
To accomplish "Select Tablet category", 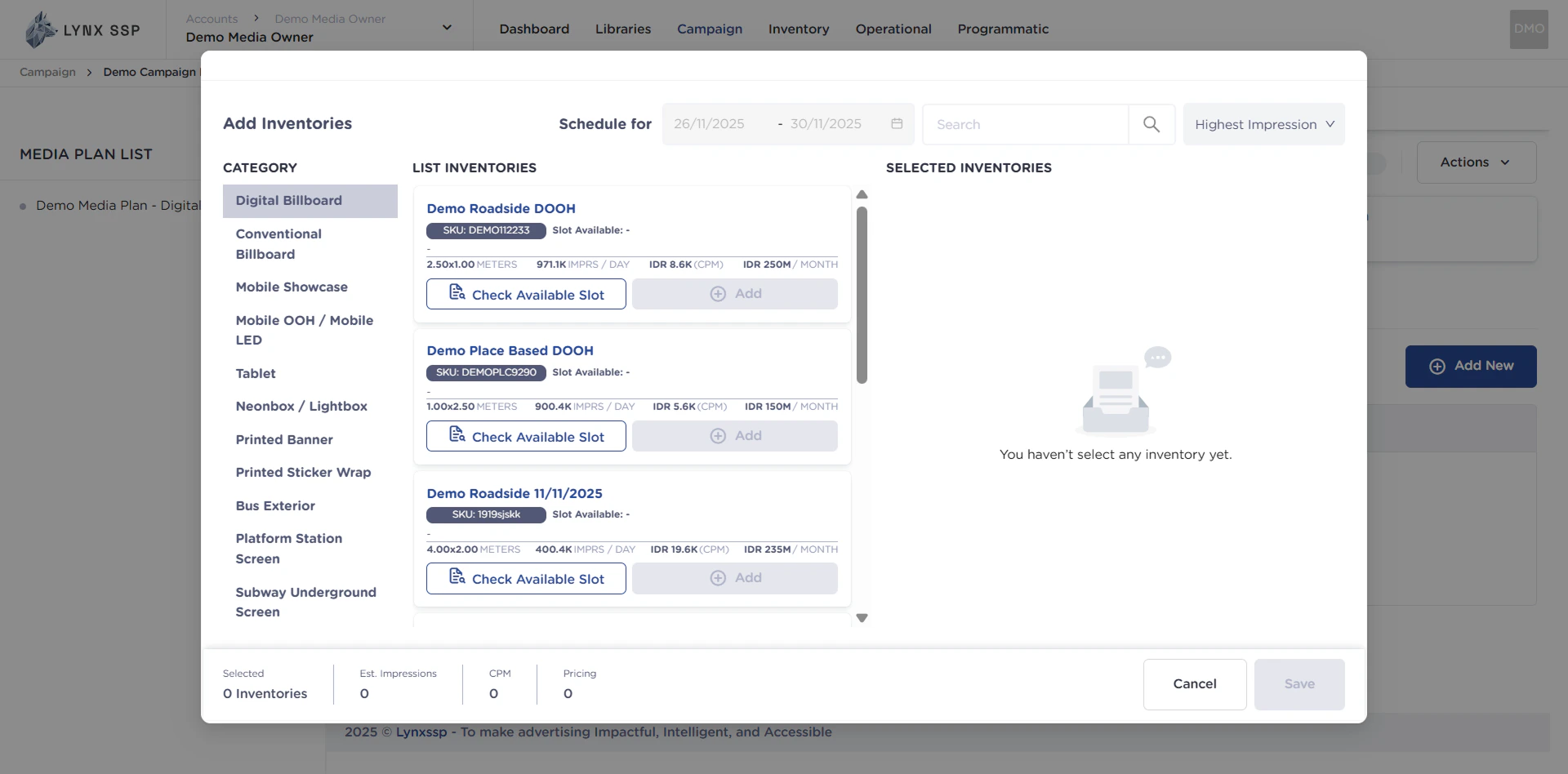I will (x=310, y=374).
